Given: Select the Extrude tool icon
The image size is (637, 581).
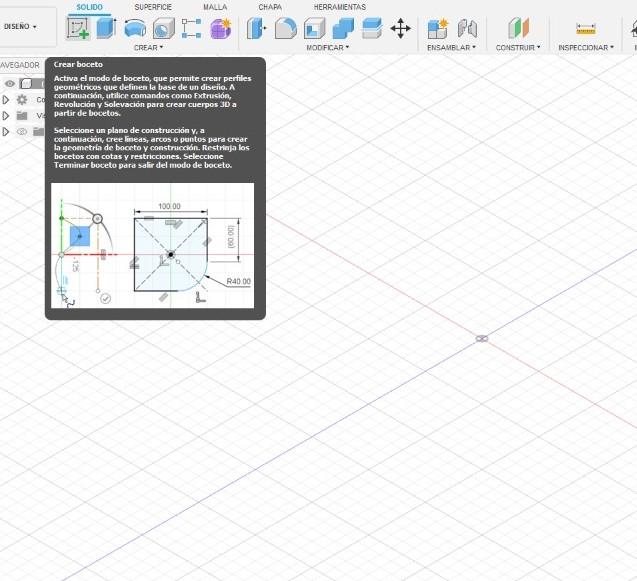Looking at the screenshot, I should pyautogui.click(x=106, y=28).
